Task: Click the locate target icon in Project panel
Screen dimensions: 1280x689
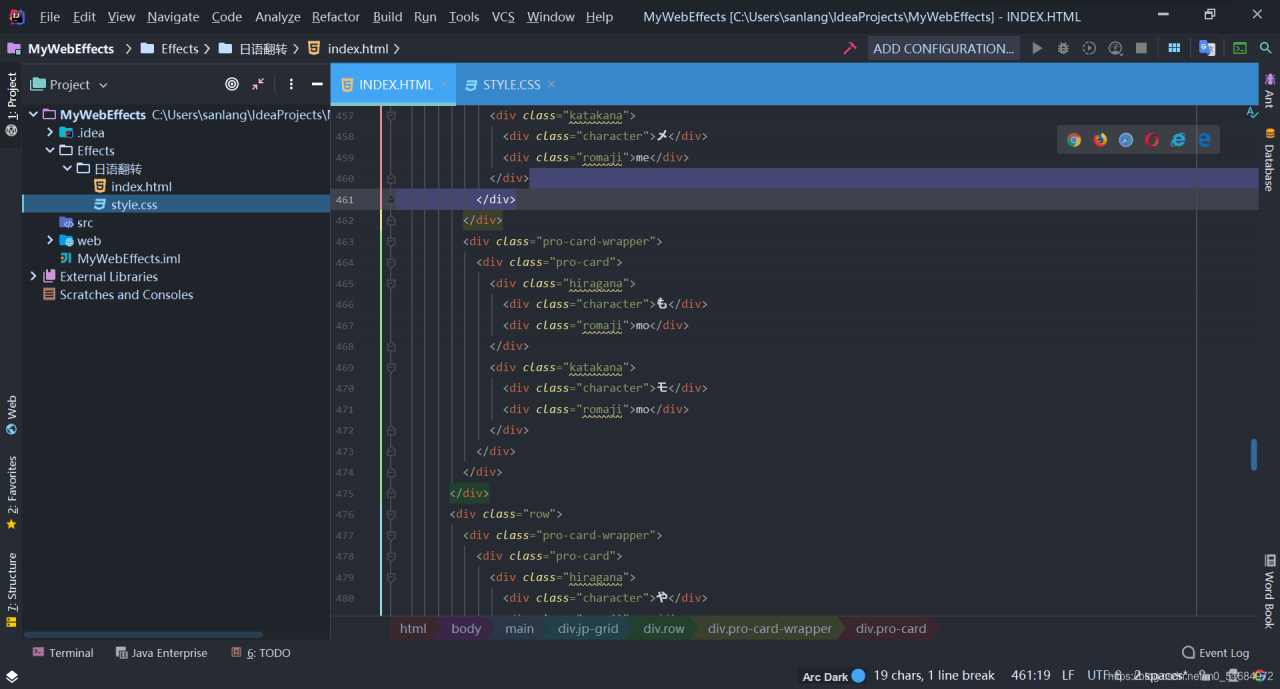Action: point(232,85)
